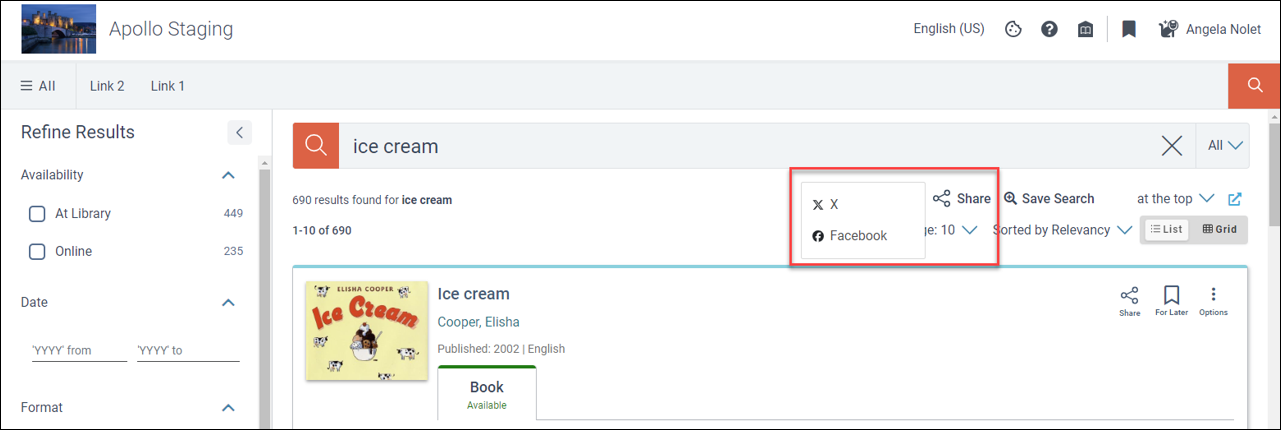Click the Save Search button
This screenshot has height=430, width=1281.
(x=1049, y=198)
